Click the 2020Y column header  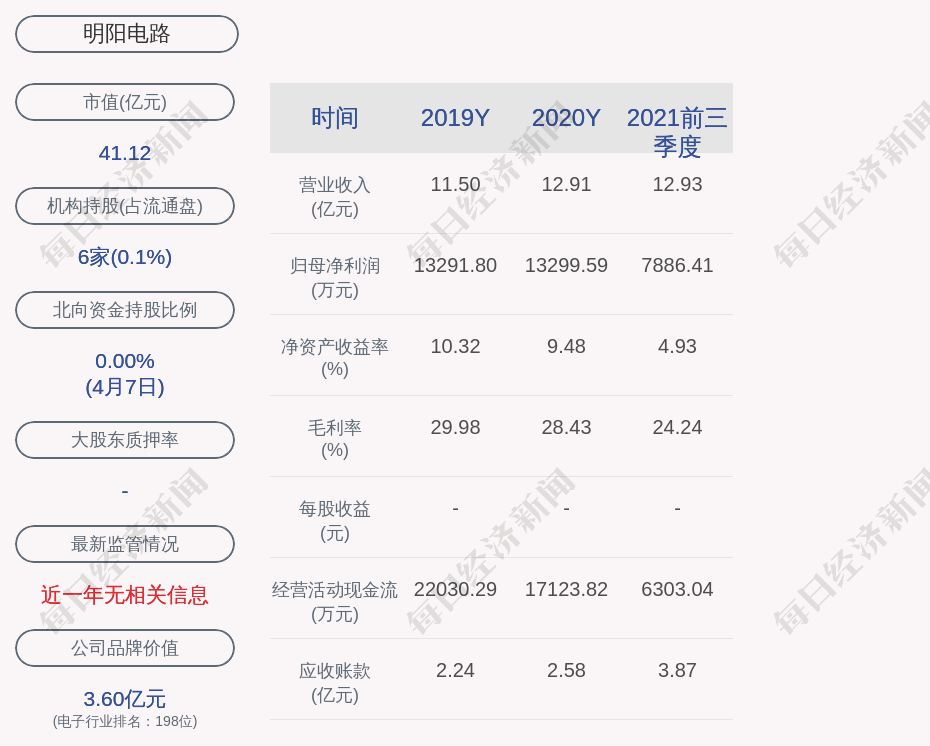[566, 117]
